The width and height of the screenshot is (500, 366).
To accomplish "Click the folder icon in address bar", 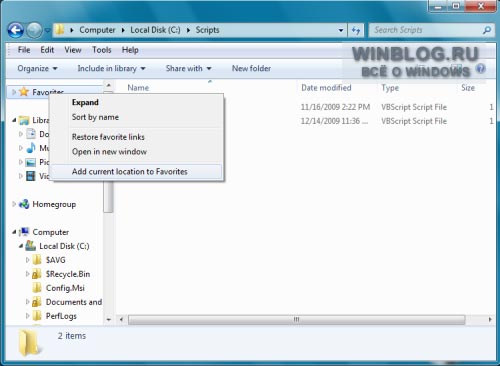I will (60, 30).
